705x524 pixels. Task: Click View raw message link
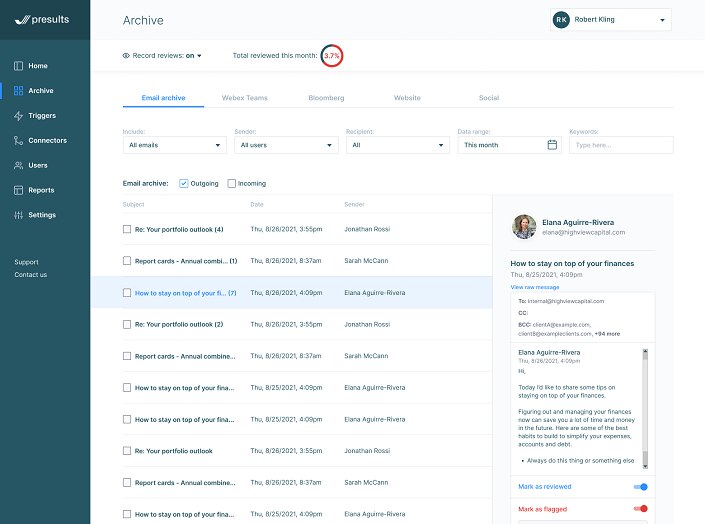[x=535, y=287]
